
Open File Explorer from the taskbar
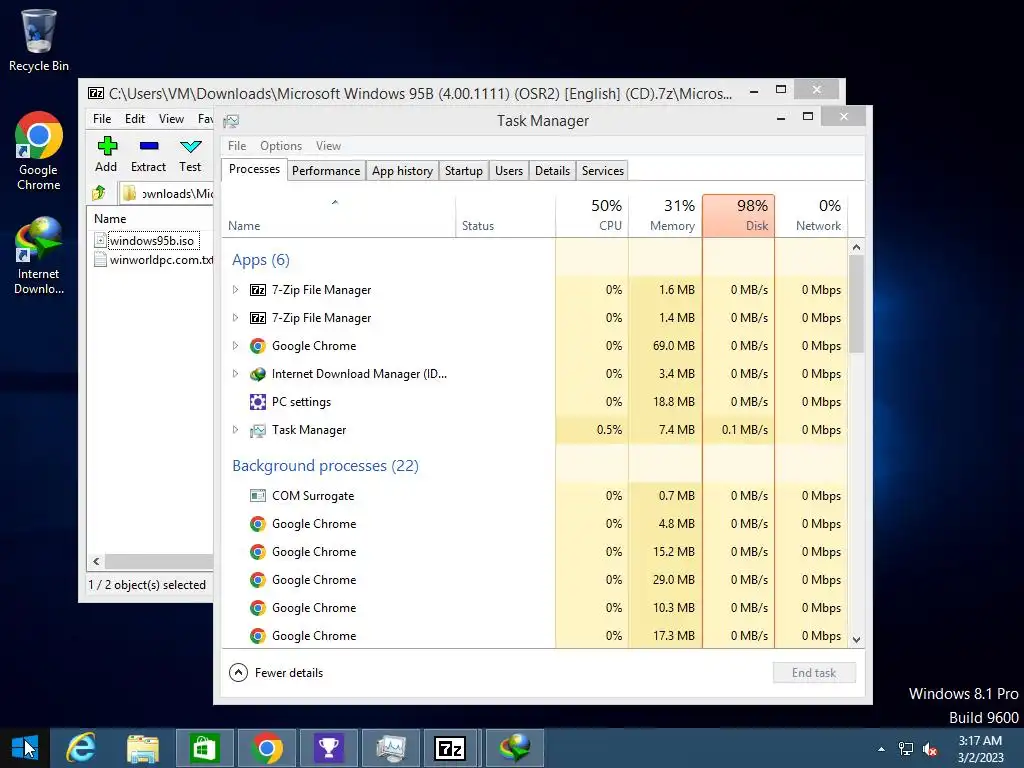142,748
